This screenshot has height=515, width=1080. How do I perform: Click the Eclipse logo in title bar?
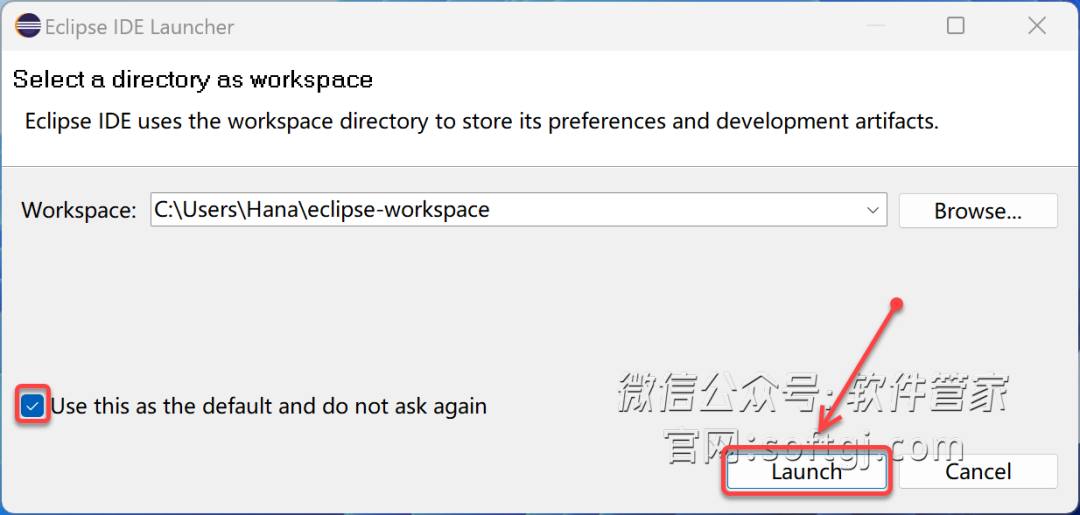[28, 27]
